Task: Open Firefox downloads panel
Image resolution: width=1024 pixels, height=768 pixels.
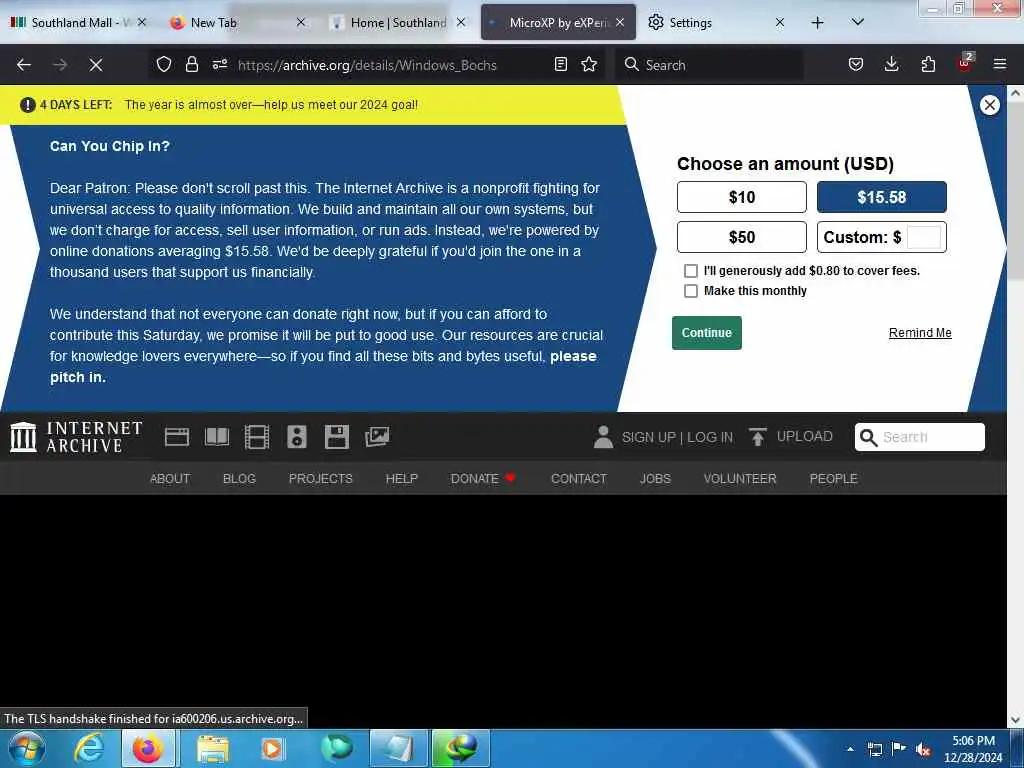Action: pyautogui.click(x=891, y=65)
